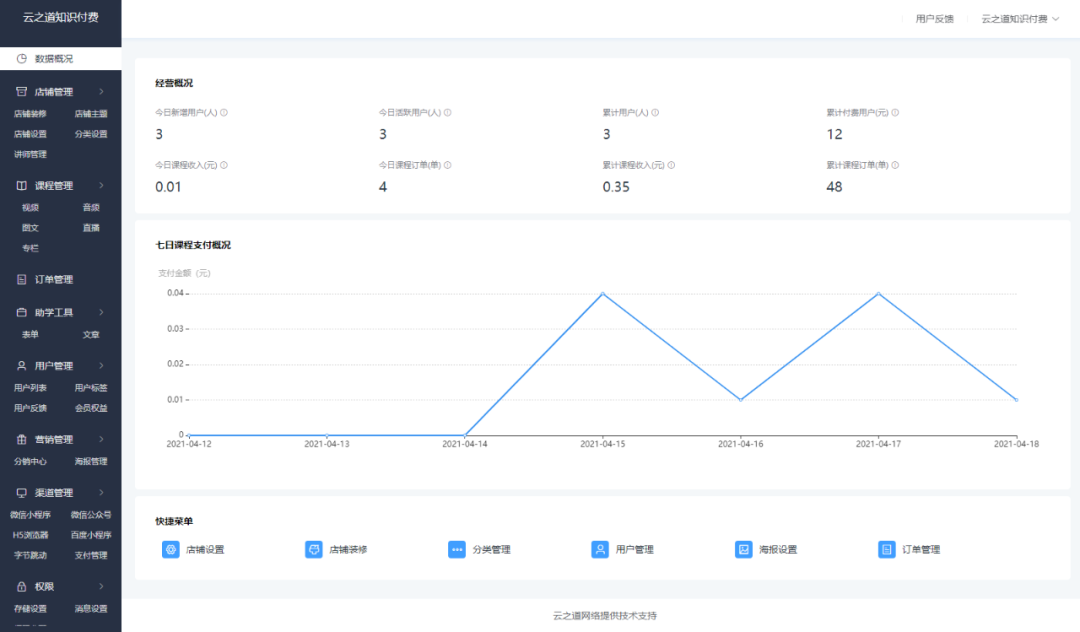The width and height of the screenshot is (1080, 632).
Task: Open 海报设置 quick menu picture icon
Action: (x=744, y=549)
